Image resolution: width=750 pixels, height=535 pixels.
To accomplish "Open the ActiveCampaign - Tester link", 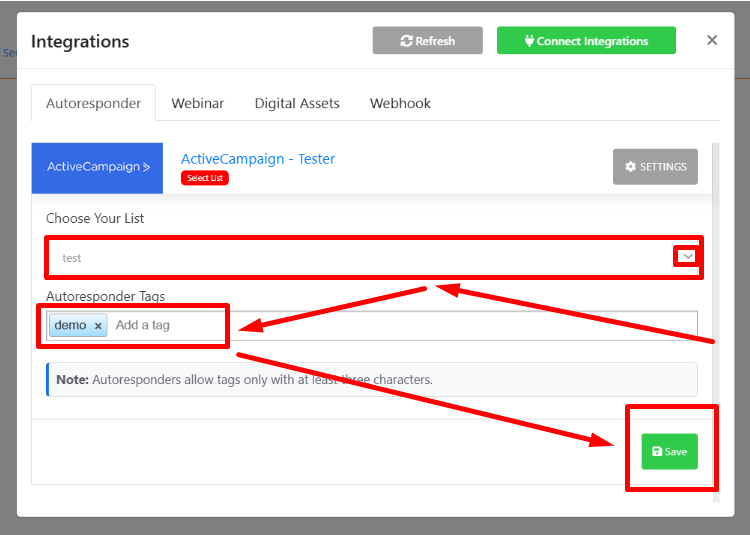I will 258,159.
